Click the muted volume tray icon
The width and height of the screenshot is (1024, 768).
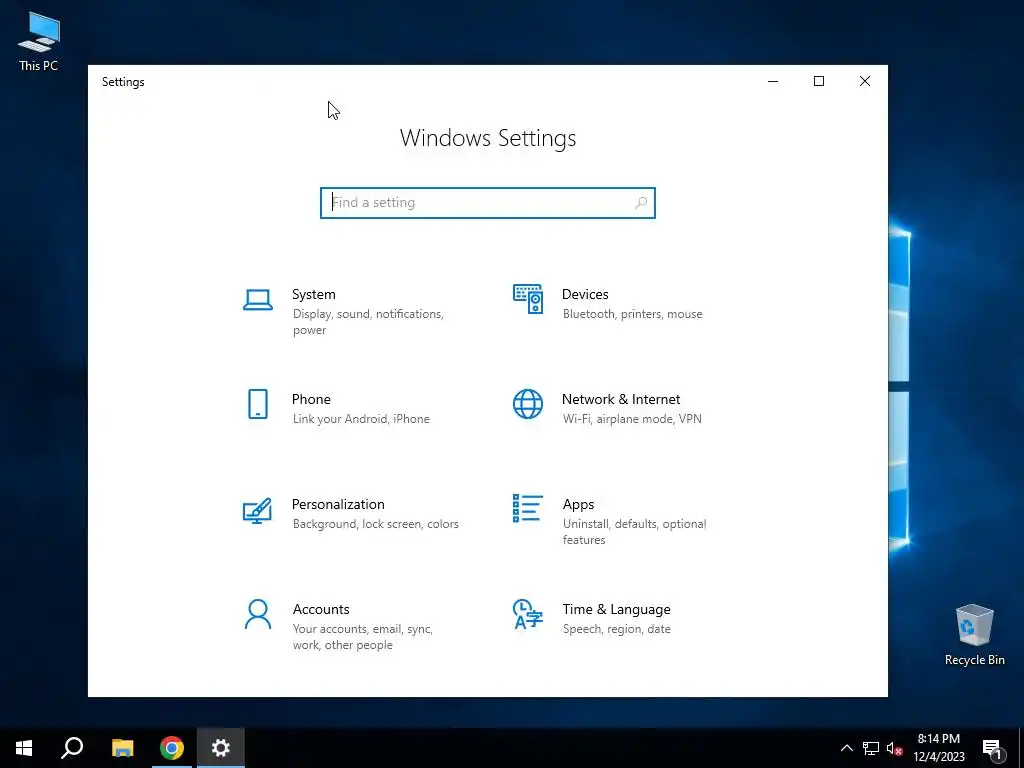click(x=895, y=748)
